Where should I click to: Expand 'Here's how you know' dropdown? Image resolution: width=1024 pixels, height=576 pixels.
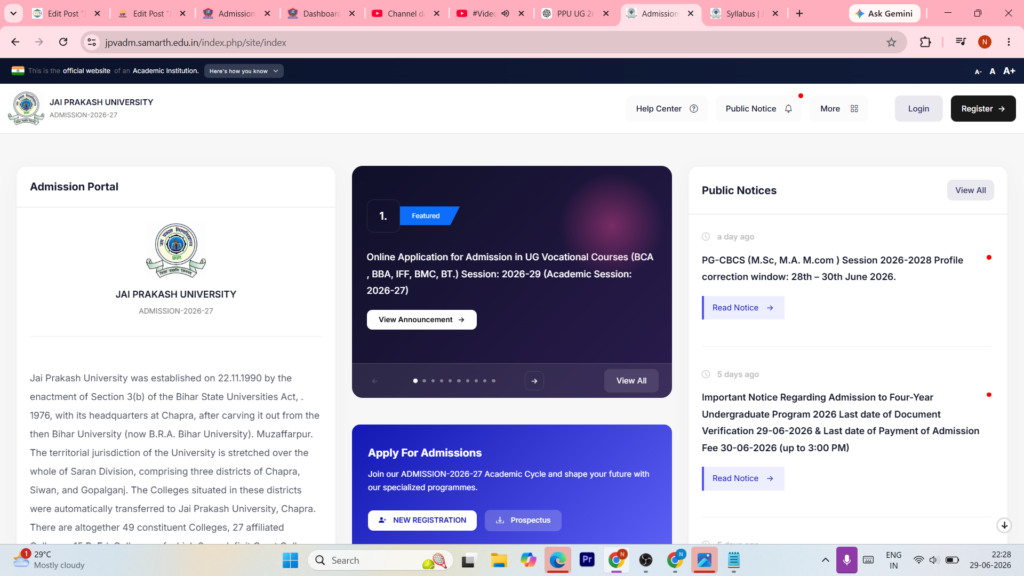coord(244,71)
